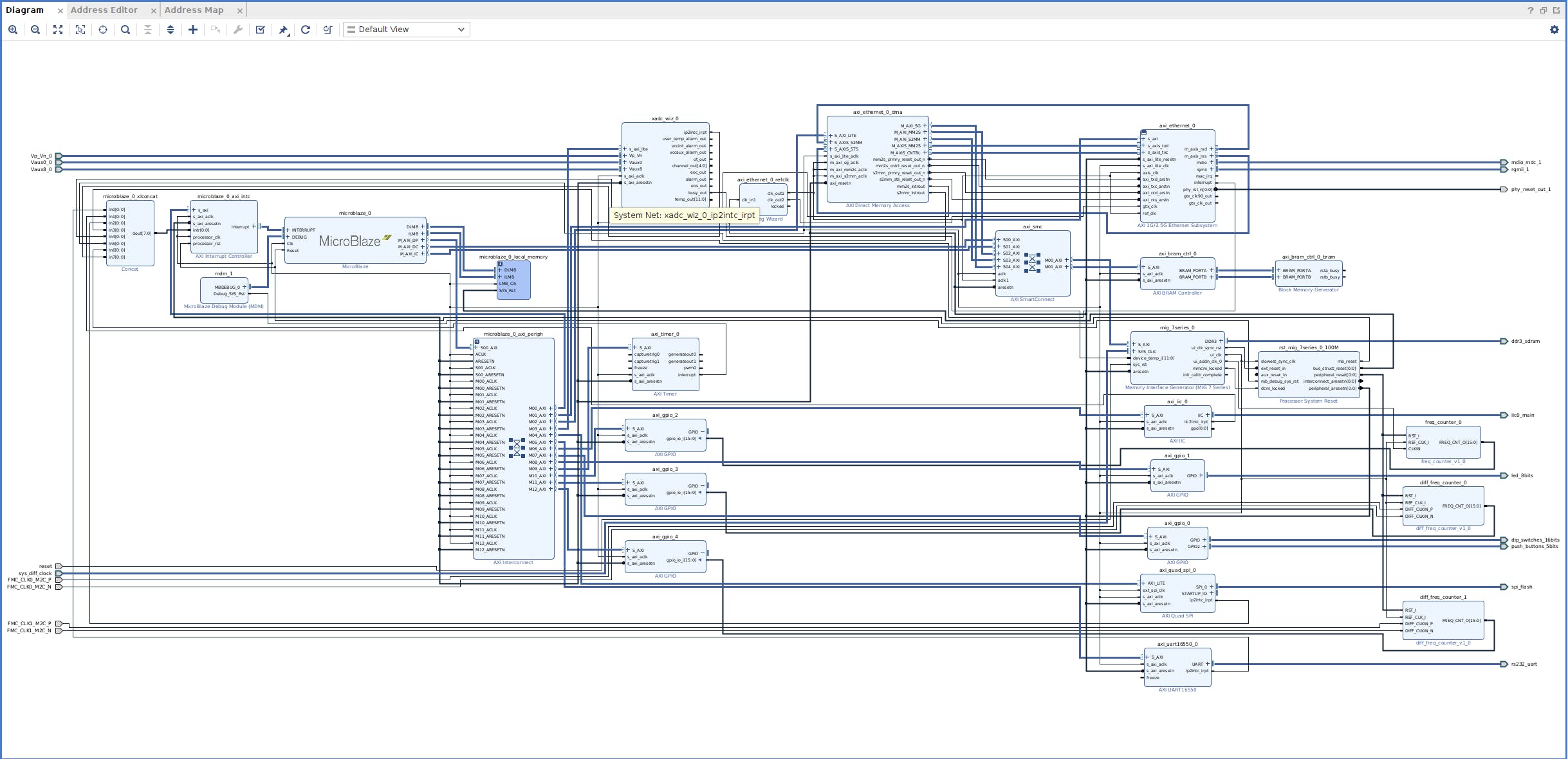
Task: Click the xadc_wiz_0 block title
Action: click(x=665, y=118)
